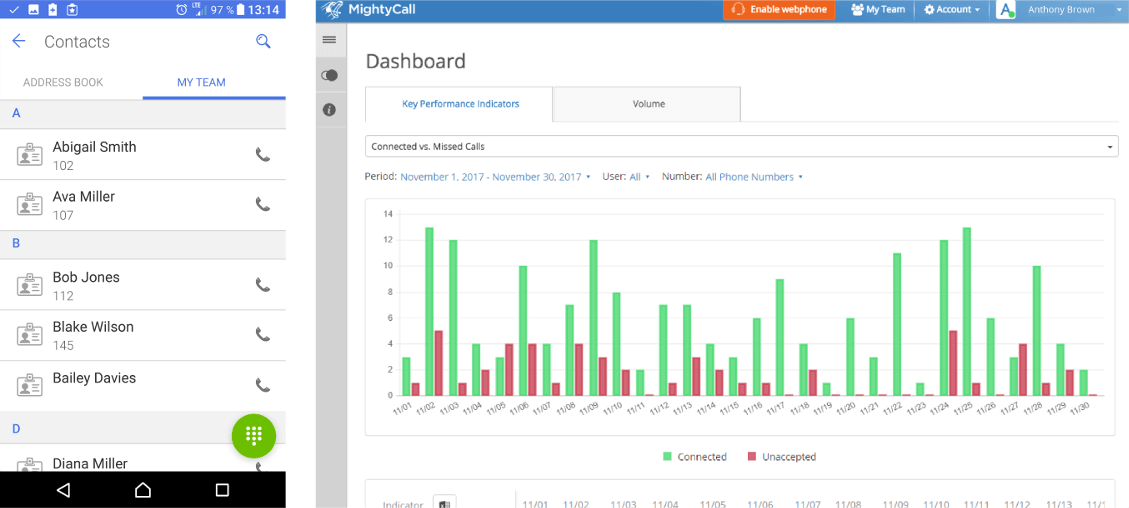Viewport: 1129px width, 508px height.
Task: Tap the back arrow in Contacts
Action: [x=18, y=41]
